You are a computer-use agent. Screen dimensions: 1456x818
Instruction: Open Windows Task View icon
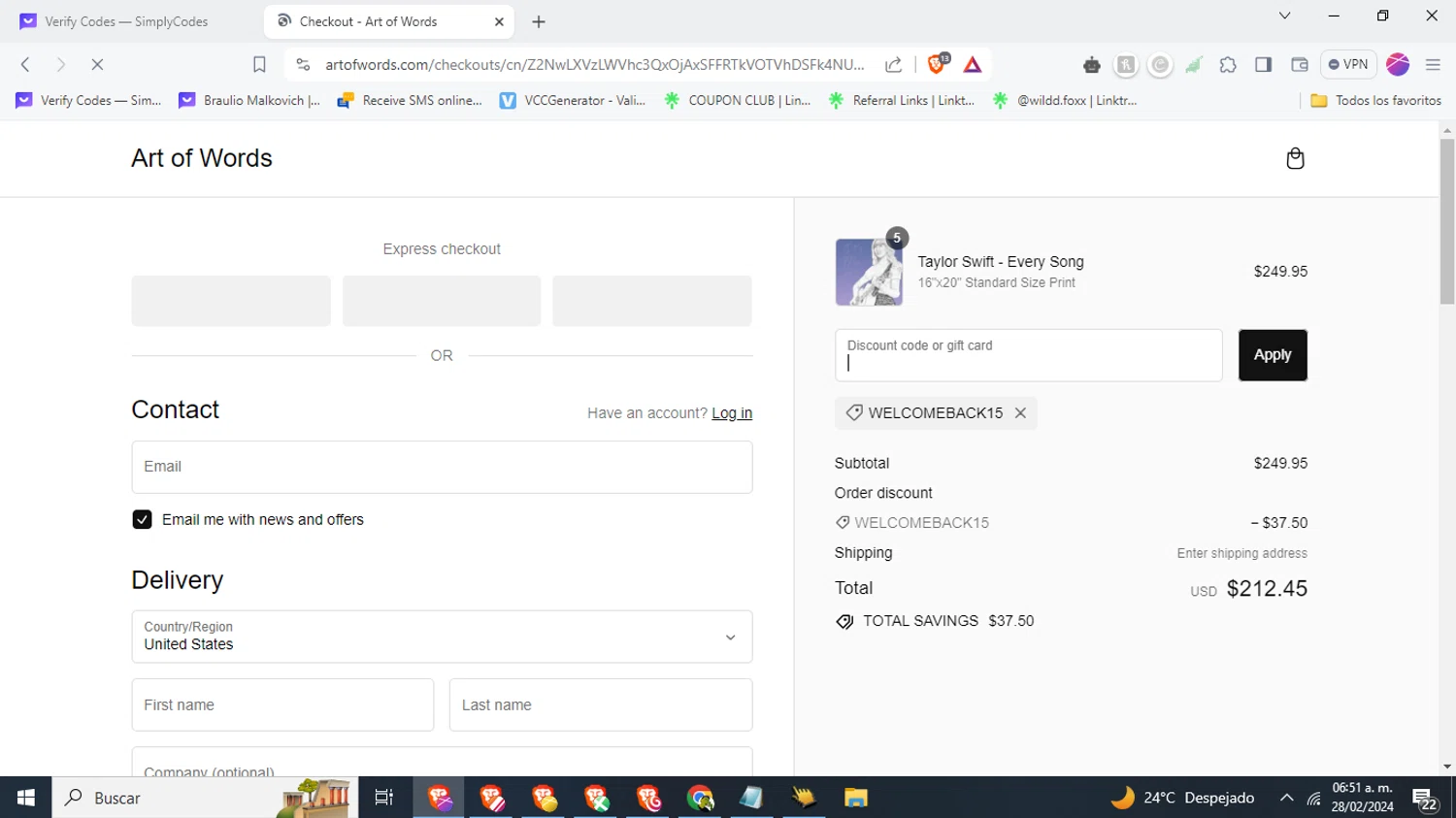coord(384,798)
